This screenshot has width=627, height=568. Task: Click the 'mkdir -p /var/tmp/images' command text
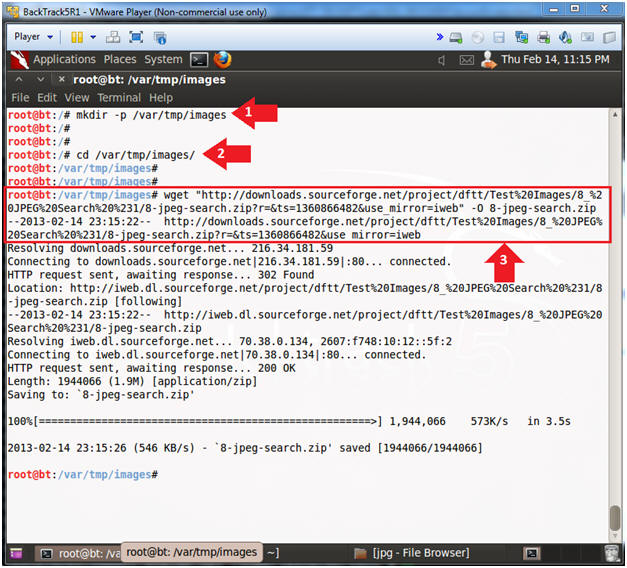coord(151,115)
